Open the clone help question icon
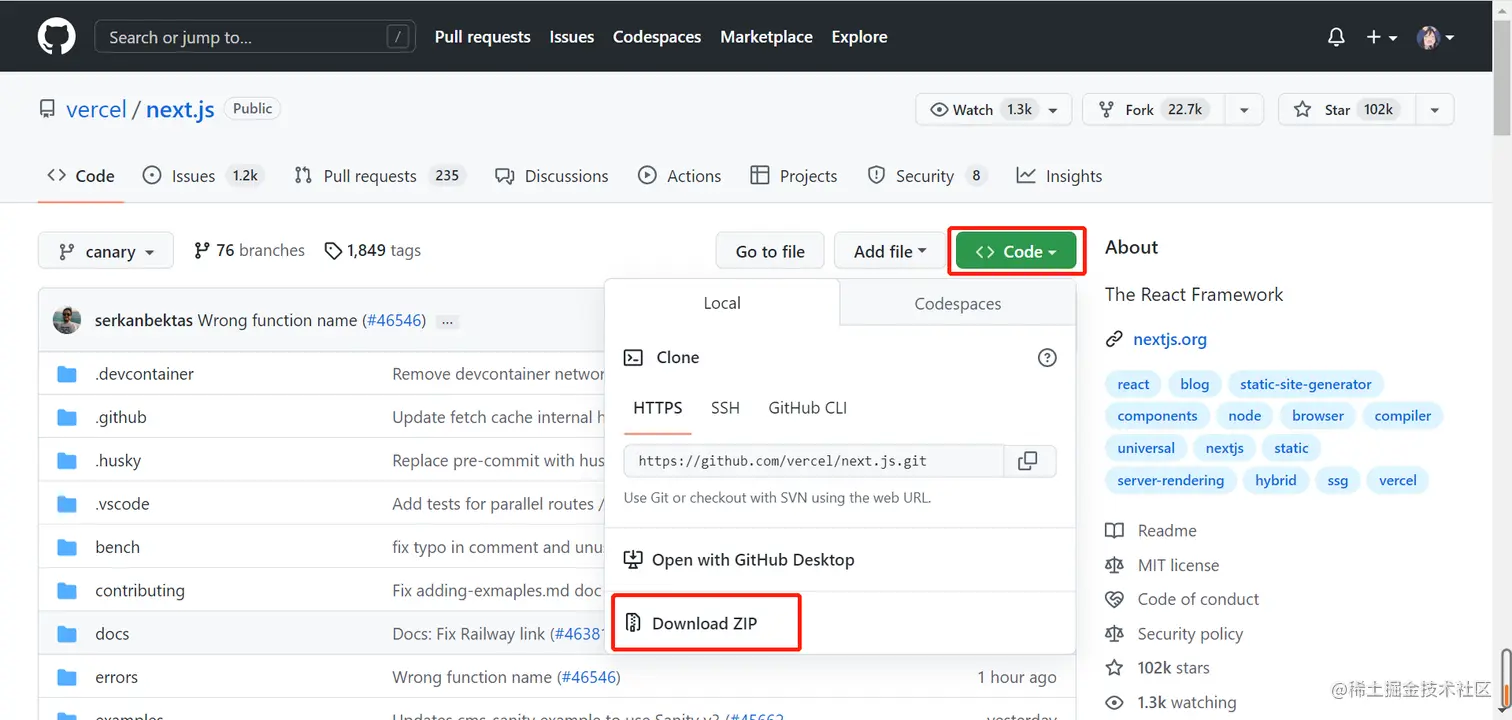1512x720 pixels. (1047, 357)
